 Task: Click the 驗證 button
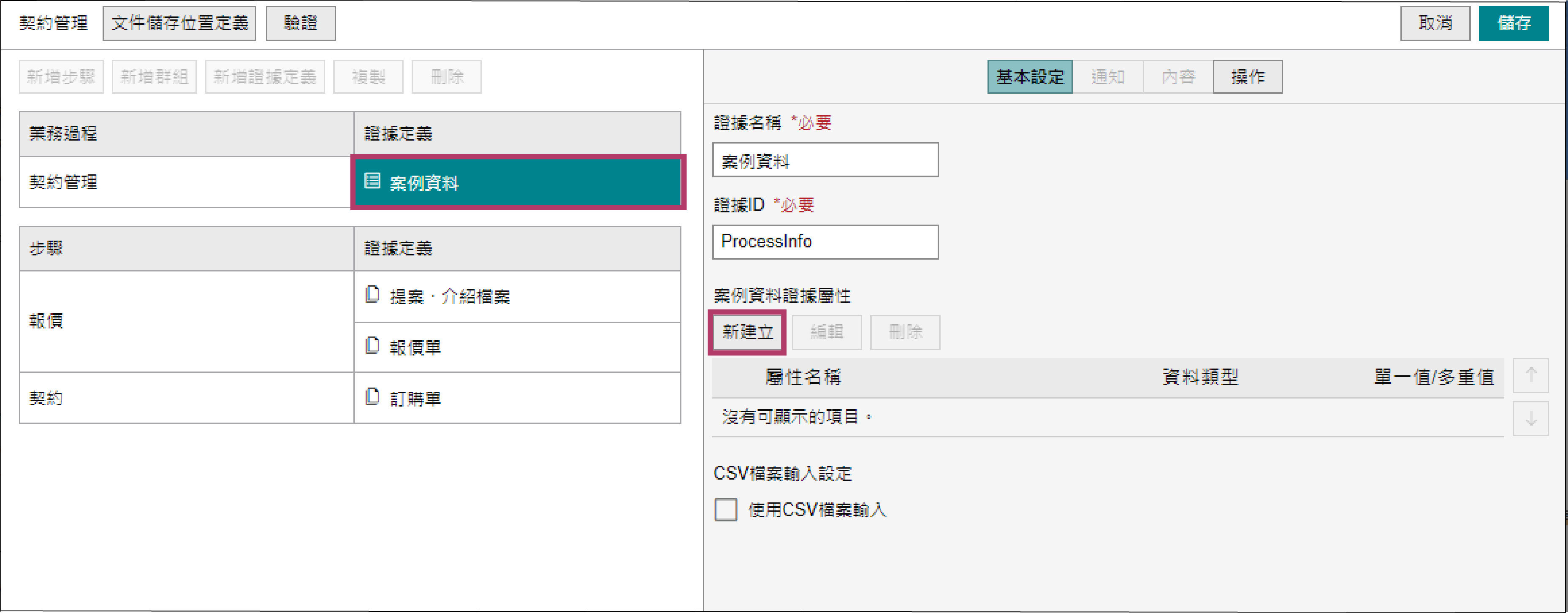pos(300,23)
